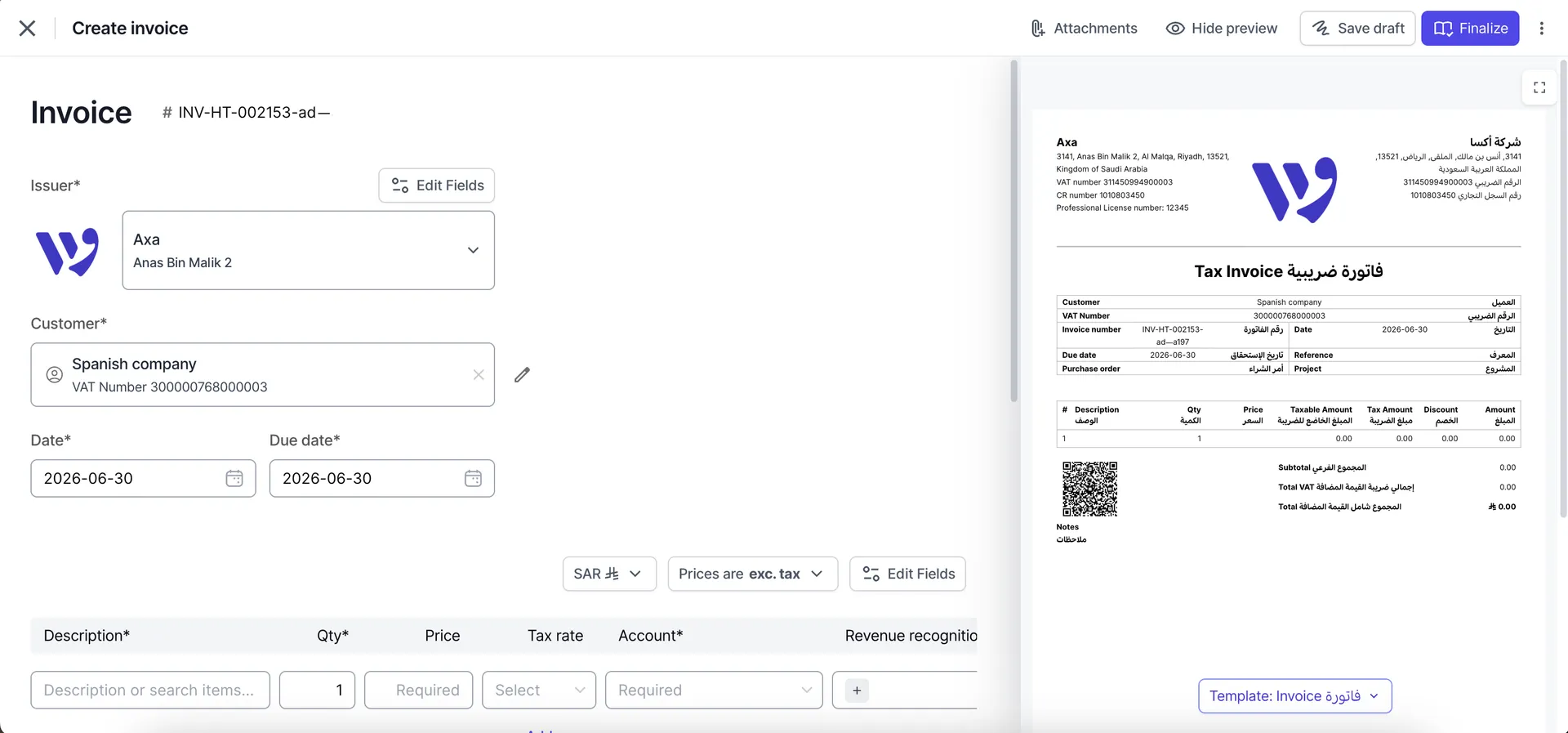Click the form's vertical scrollbar
The height and width of the screenshot is (733, 1568).
tap(1013, 231)
